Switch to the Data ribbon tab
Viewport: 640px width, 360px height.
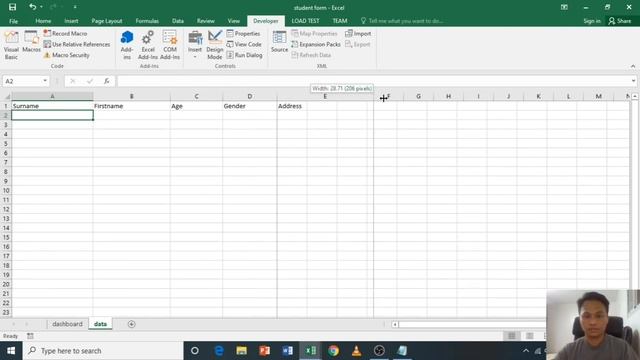coord(178,21)
